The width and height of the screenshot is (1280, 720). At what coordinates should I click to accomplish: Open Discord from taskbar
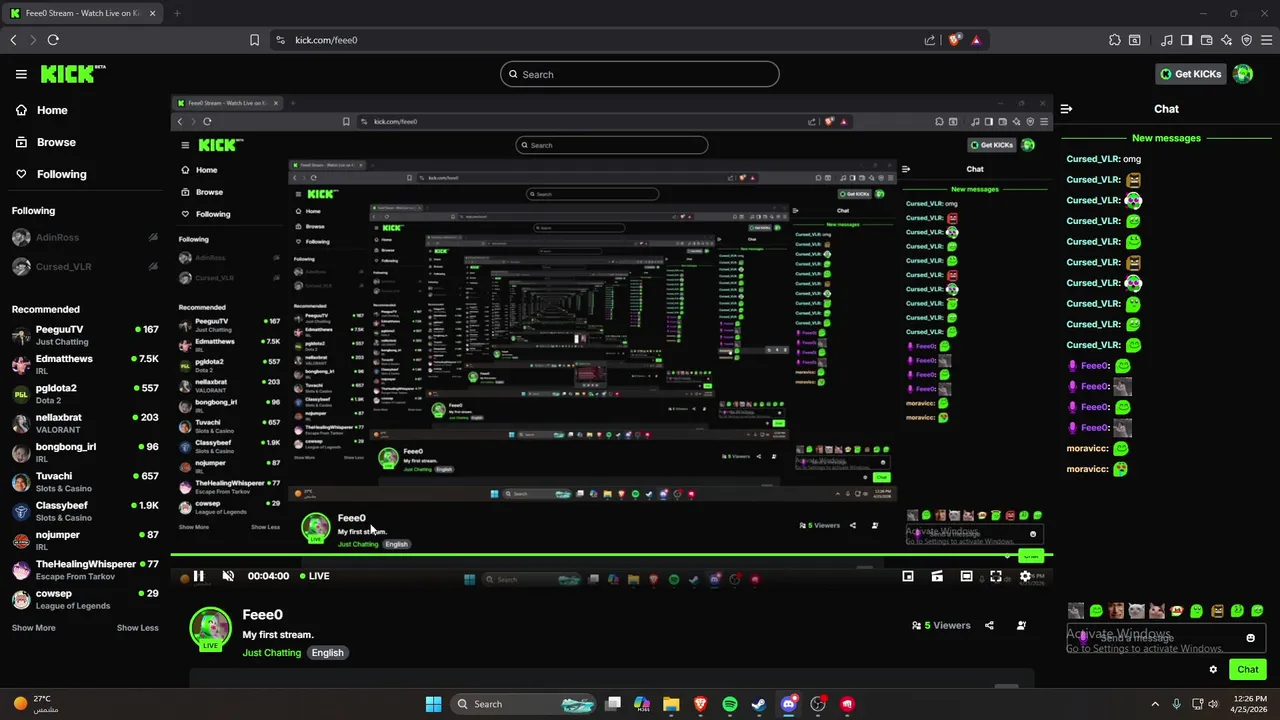click(789, 704)
